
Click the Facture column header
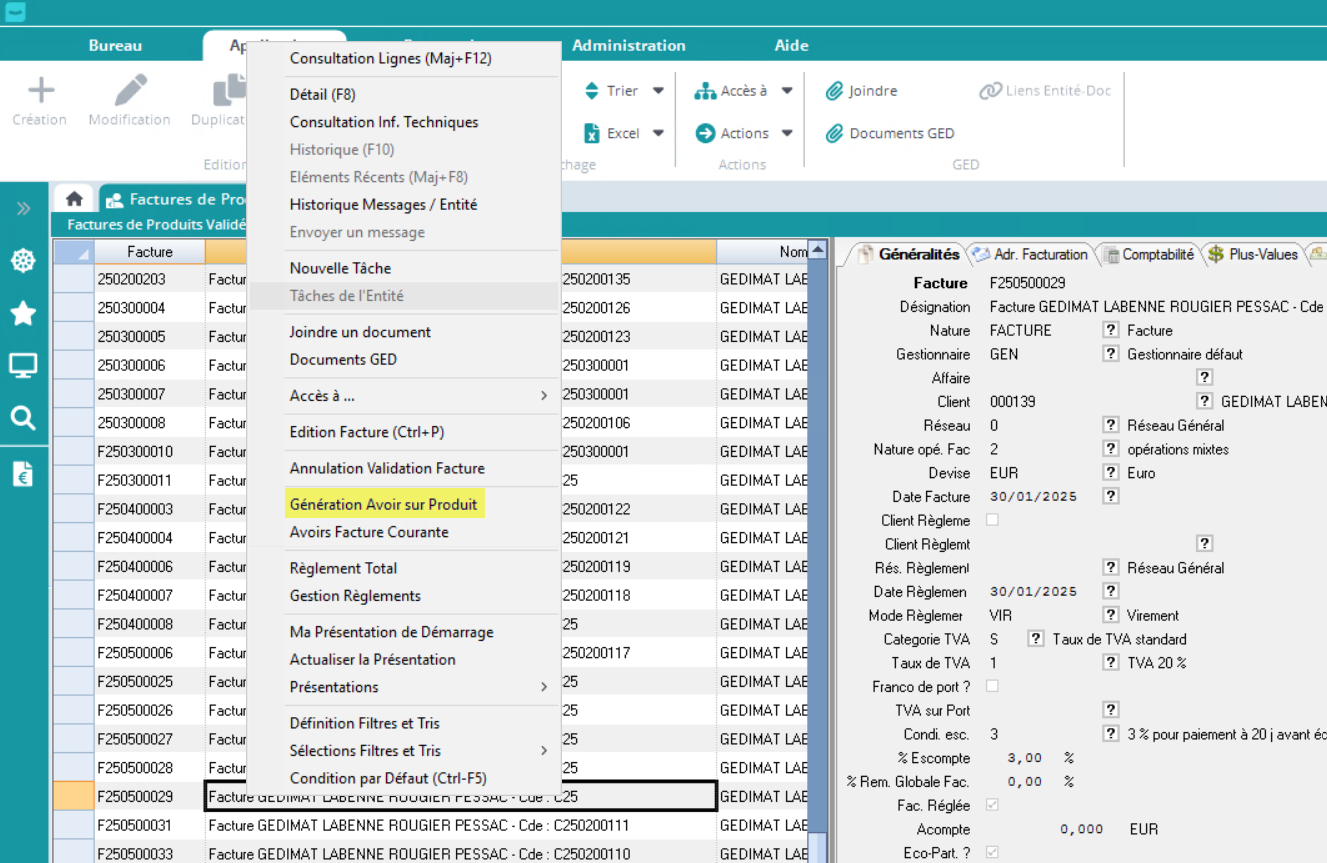(150, 252)
